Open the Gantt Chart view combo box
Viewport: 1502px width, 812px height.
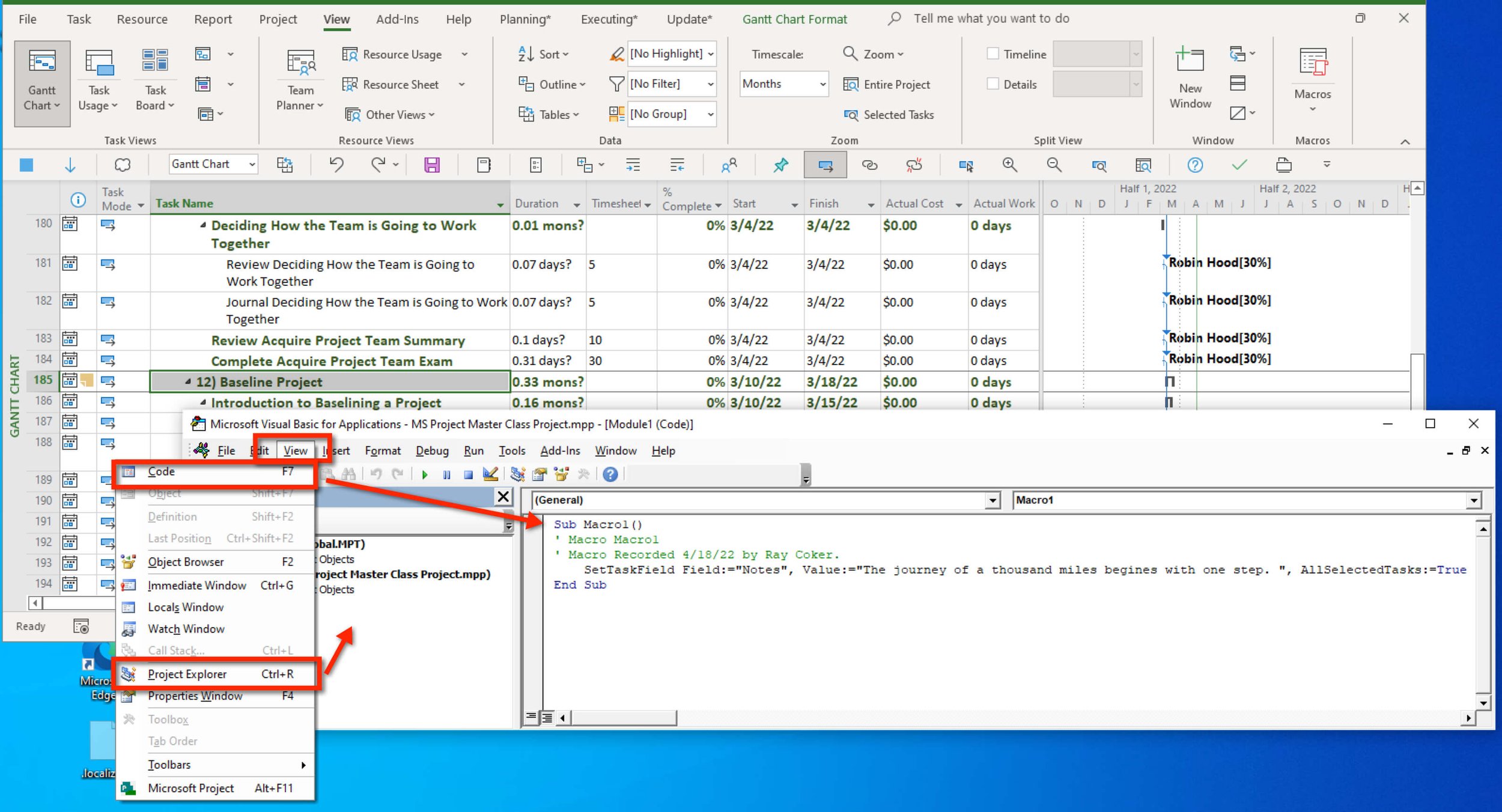252,164
